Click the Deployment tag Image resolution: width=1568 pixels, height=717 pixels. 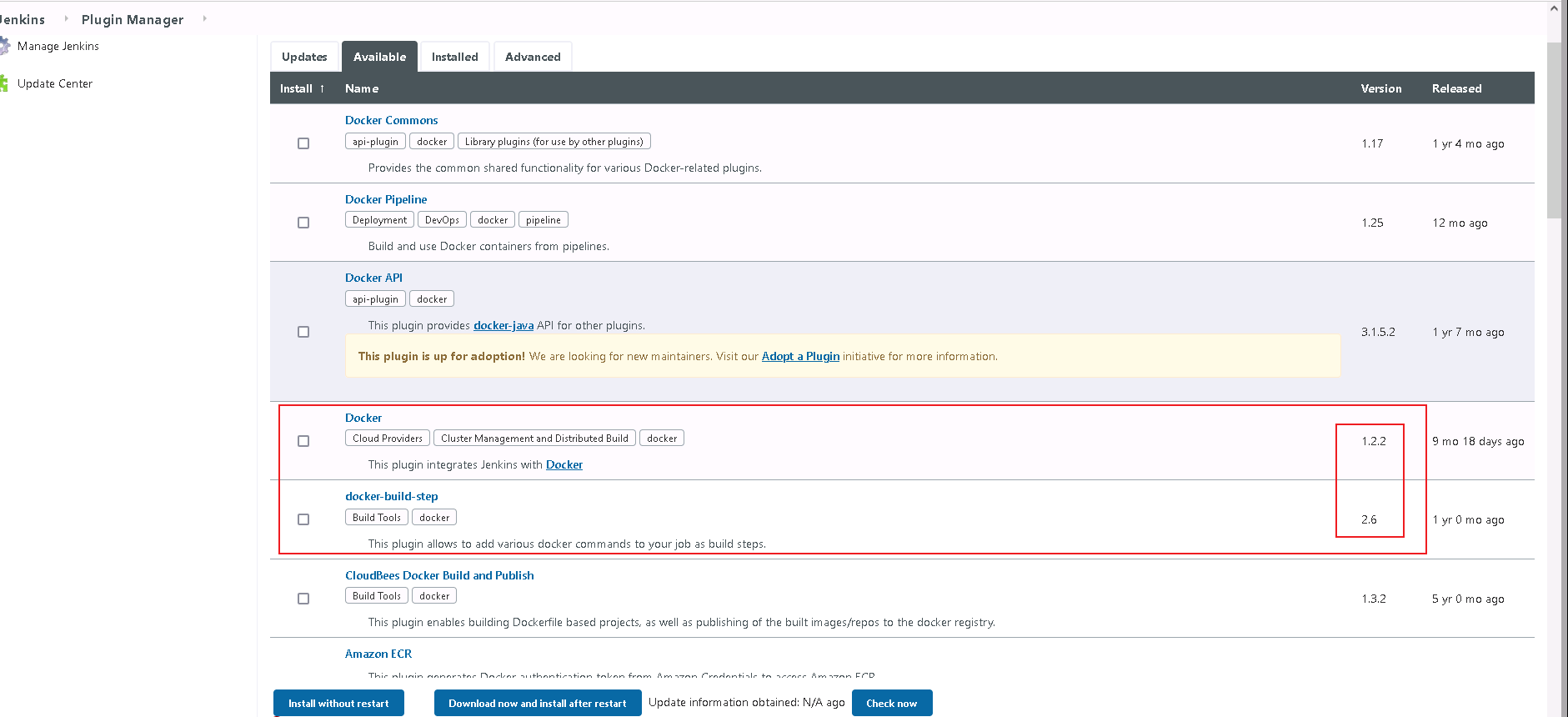[x=379, y=220]
